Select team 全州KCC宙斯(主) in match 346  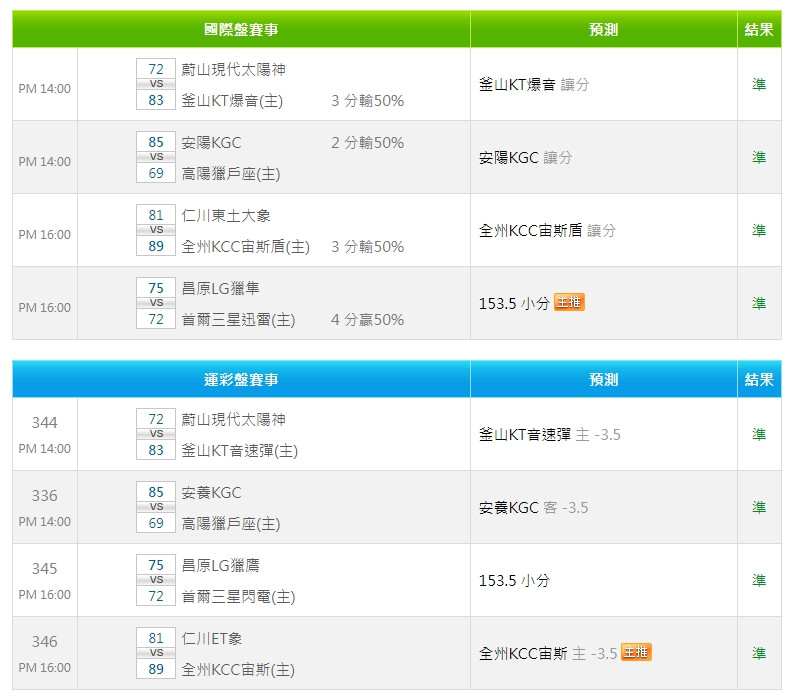coord(238,669)
